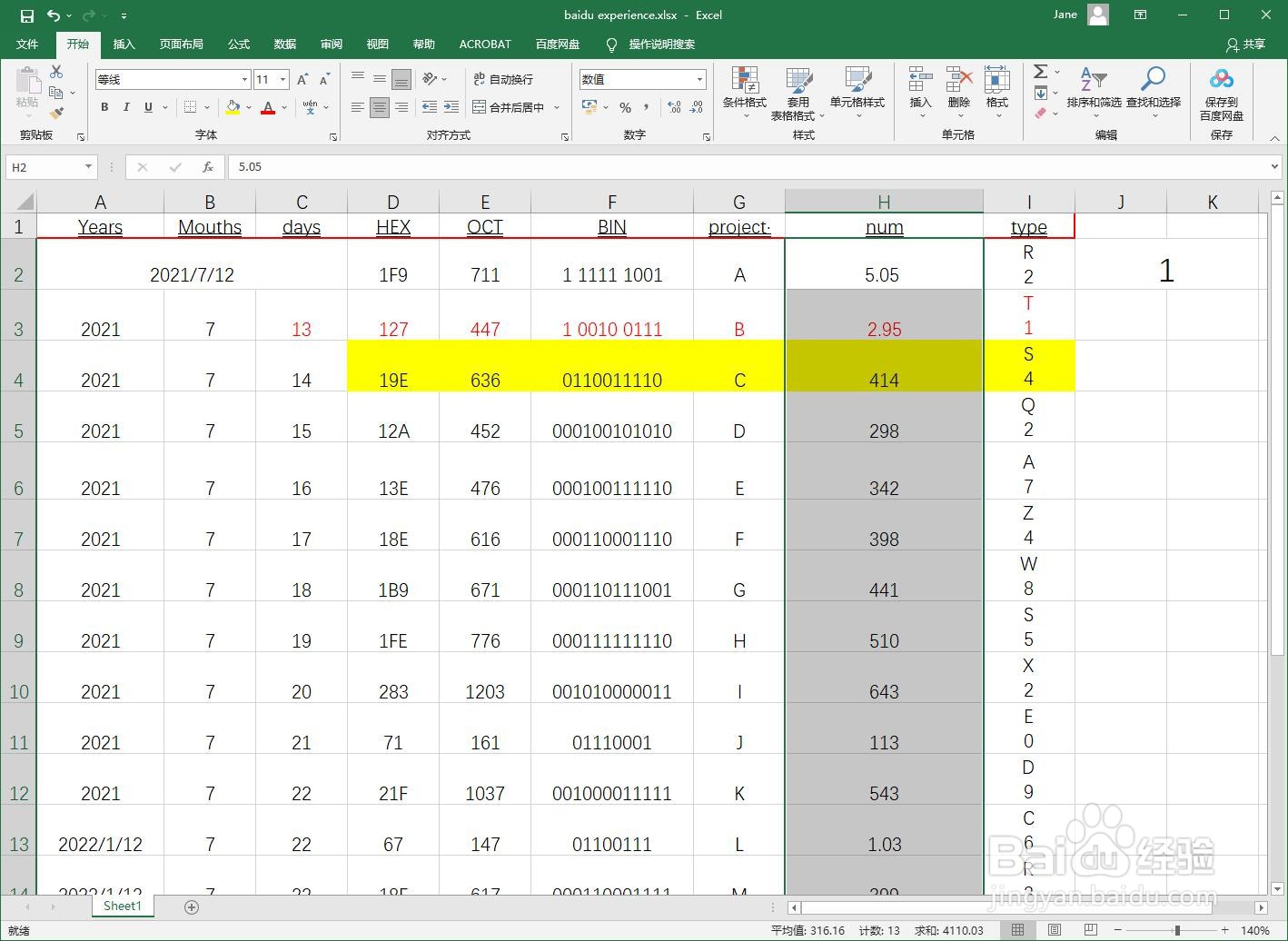Open the 文件 file tab
Image resolution: width=1288 pixels, height=941 pixels.
coord(27,44)
